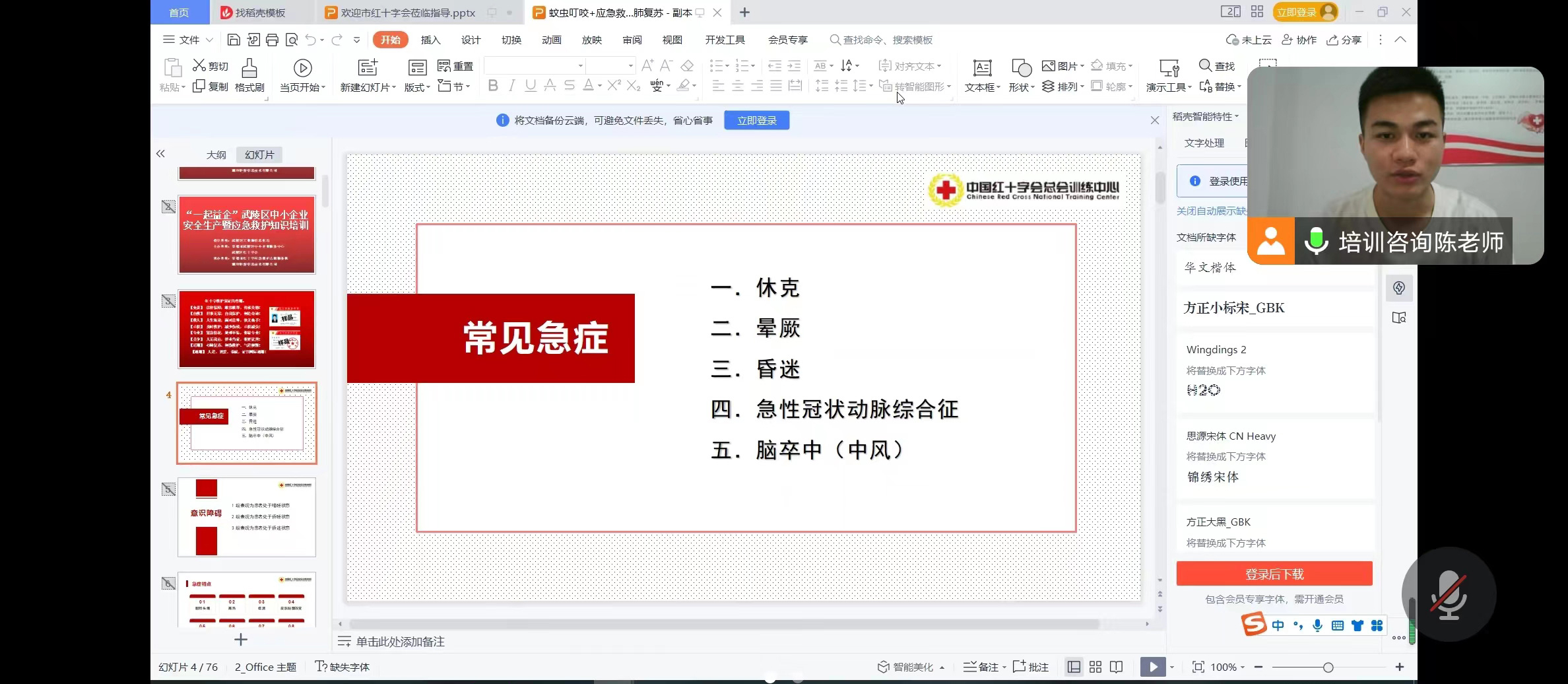Open the font name dropdown
Screen dimensions: 1568x684
coord(580,65)
